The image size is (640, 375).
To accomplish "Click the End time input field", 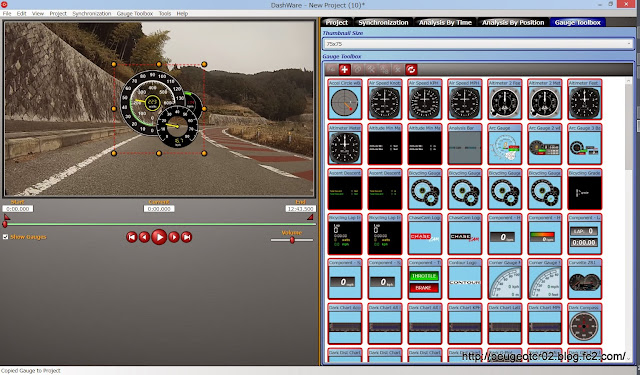I will [300, 209].
